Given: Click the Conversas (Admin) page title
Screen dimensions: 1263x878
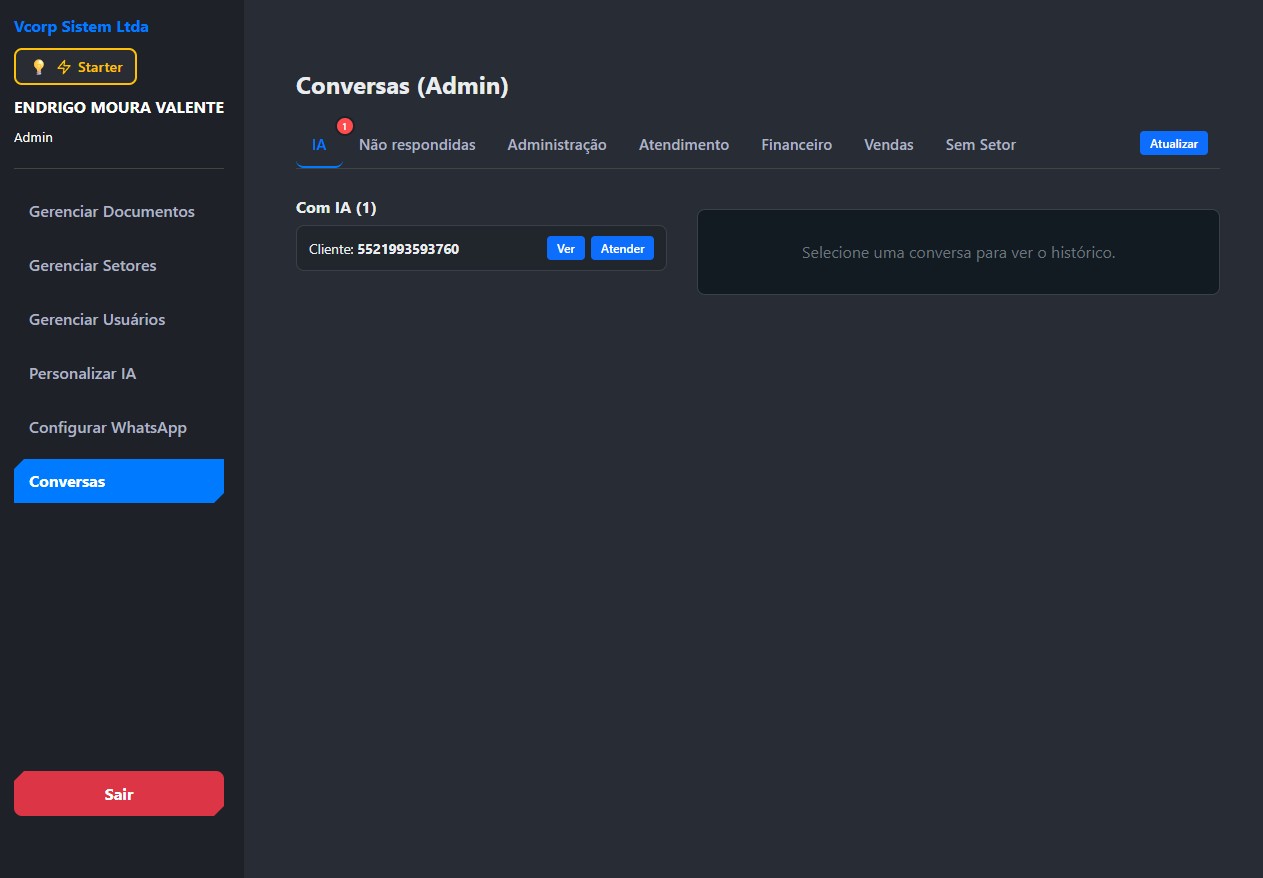Looking at the screenshot, I should pyautogui.click(x=402, y=87).
